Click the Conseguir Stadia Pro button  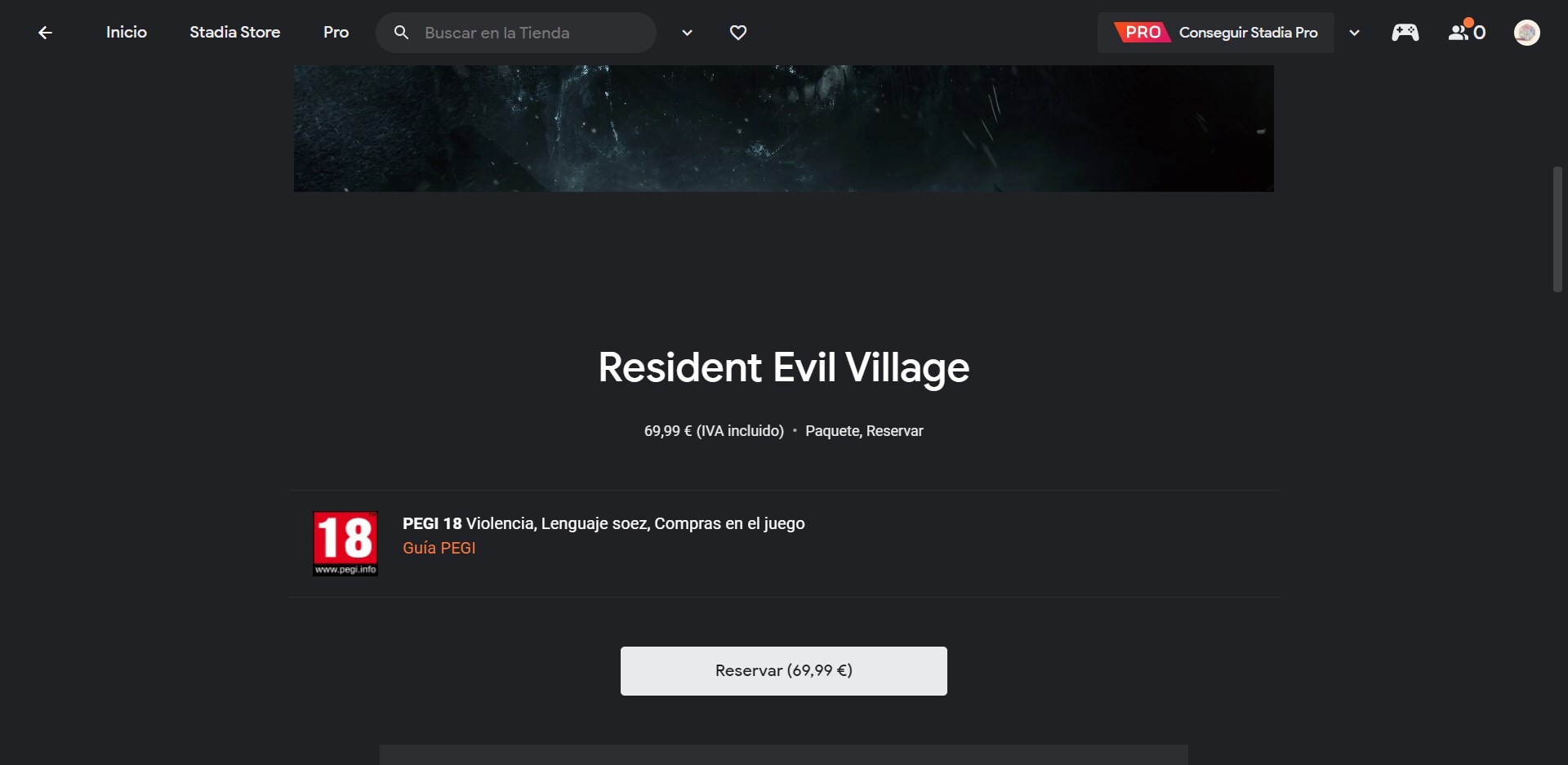tap(1216, 33)
